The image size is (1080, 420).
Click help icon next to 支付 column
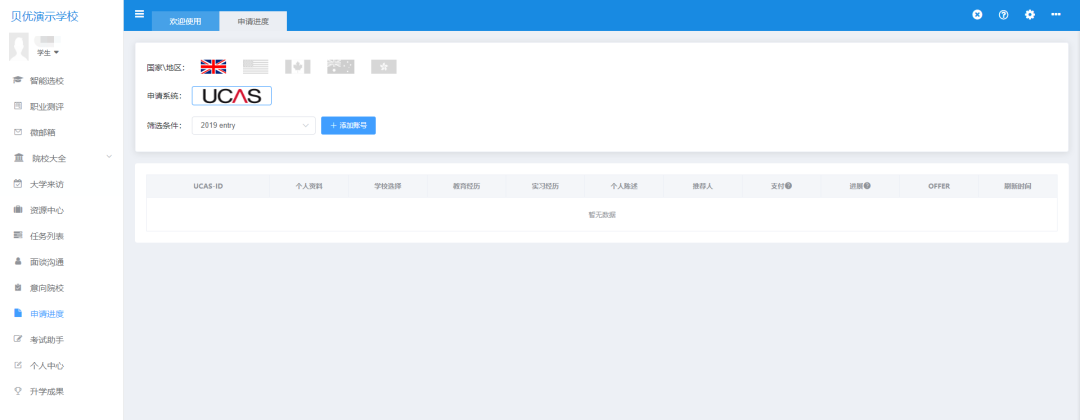point(789,187)
